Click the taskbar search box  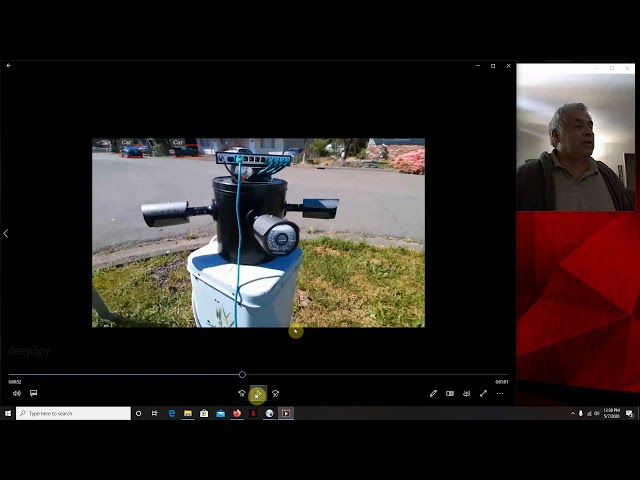[x=73, y=413]
